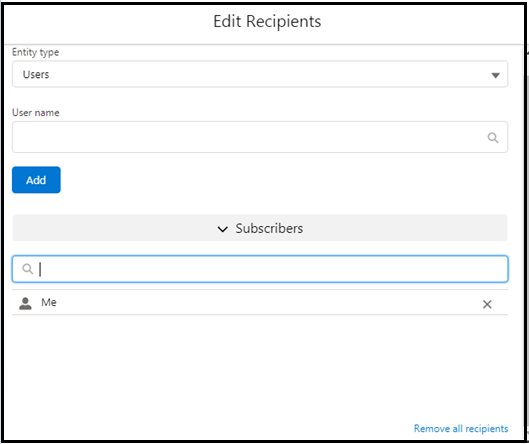Click Remove all recipients link
This screenshot has height=444, width=529.
click(461, 428)
